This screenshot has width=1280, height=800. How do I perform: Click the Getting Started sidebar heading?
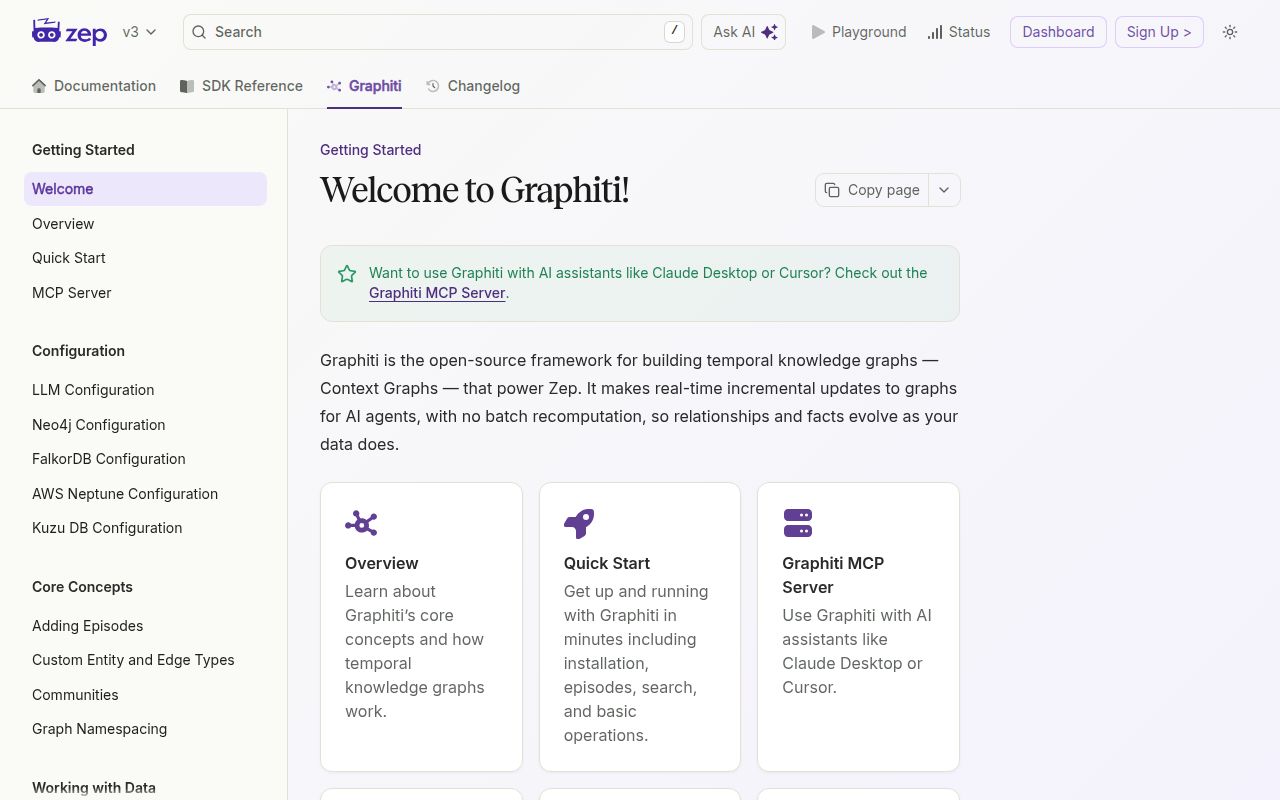(x=83, y=150)
